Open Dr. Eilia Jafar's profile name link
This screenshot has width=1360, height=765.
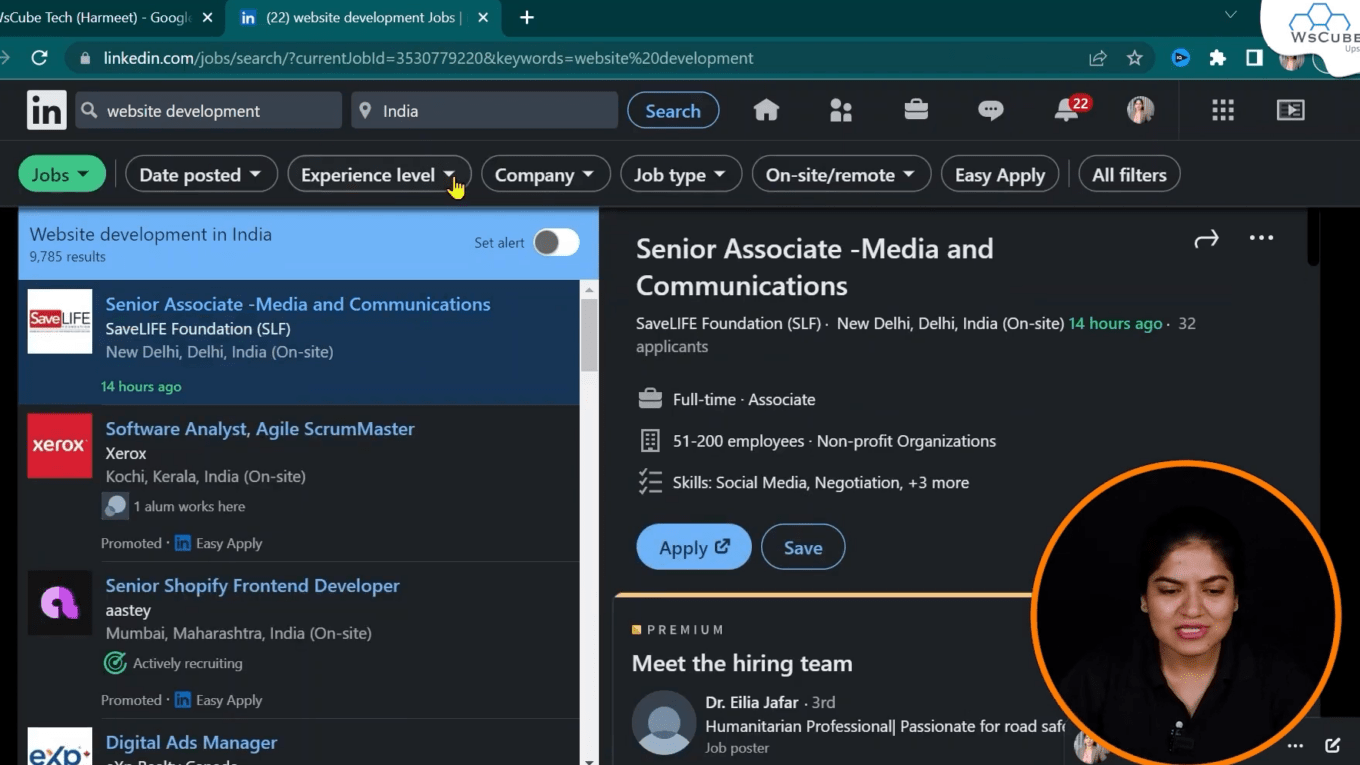(x=752, y=702)
